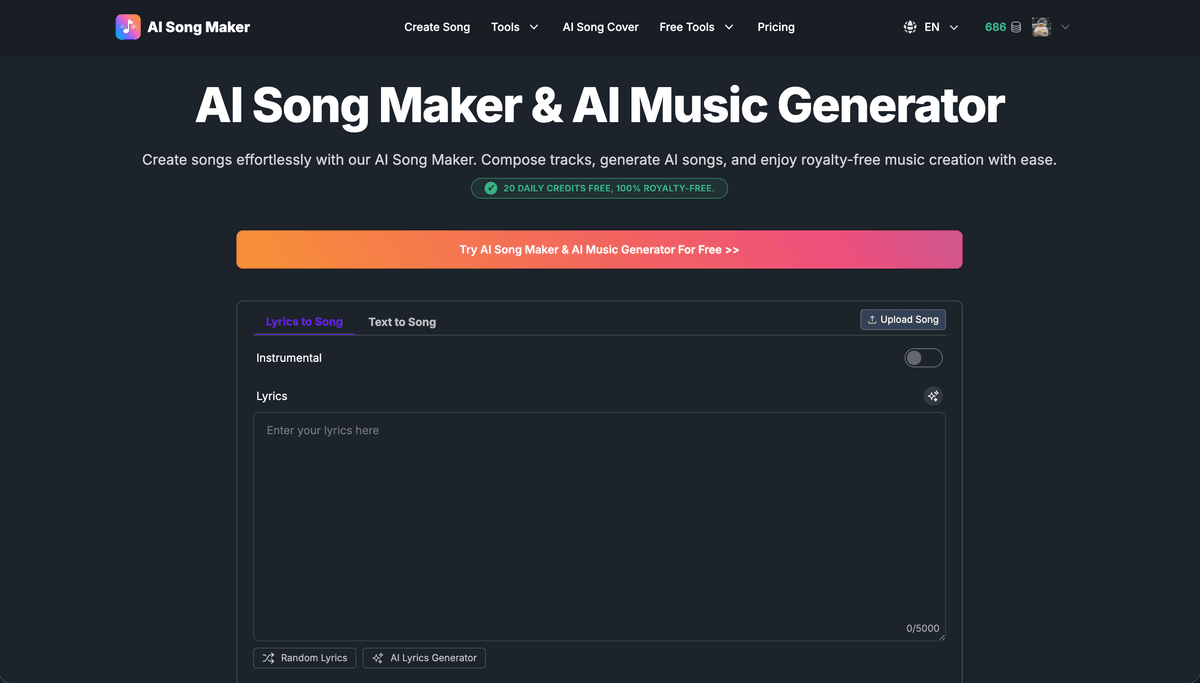Viewport: 1200px width, 683px height.
Task: Click the credits coin stack icon
Action: point(1016,27)
